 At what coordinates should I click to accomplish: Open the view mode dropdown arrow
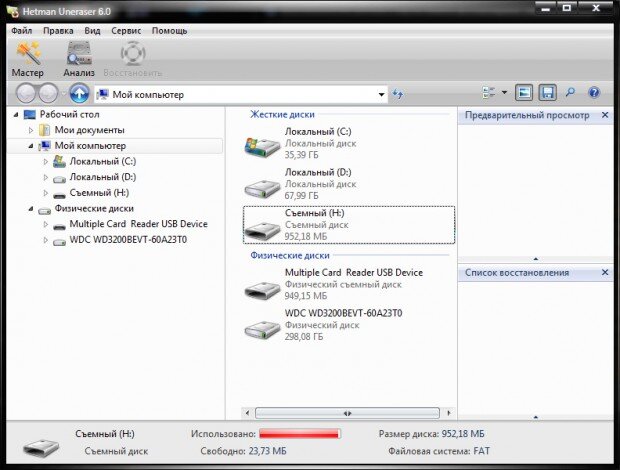505,92
